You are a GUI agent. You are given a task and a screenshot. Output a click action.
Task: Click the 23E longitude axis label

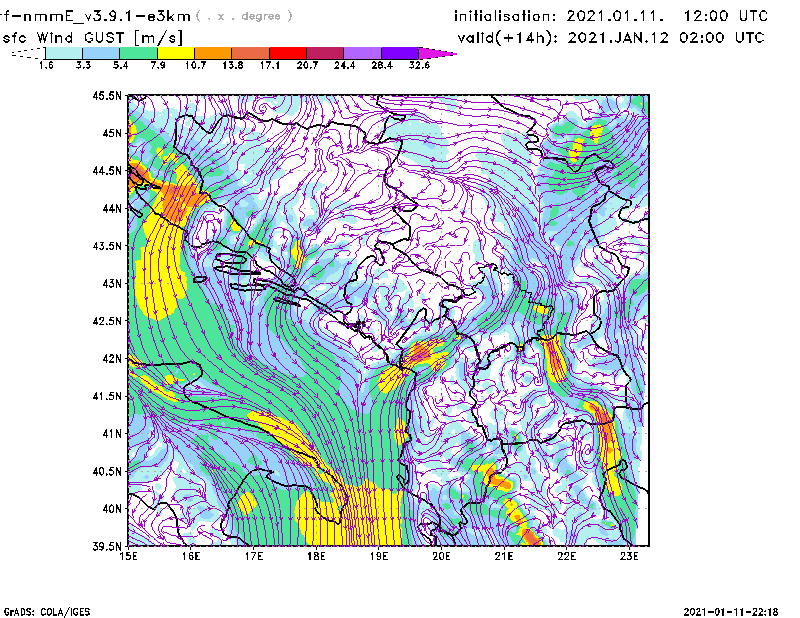[x=629, y=558]
